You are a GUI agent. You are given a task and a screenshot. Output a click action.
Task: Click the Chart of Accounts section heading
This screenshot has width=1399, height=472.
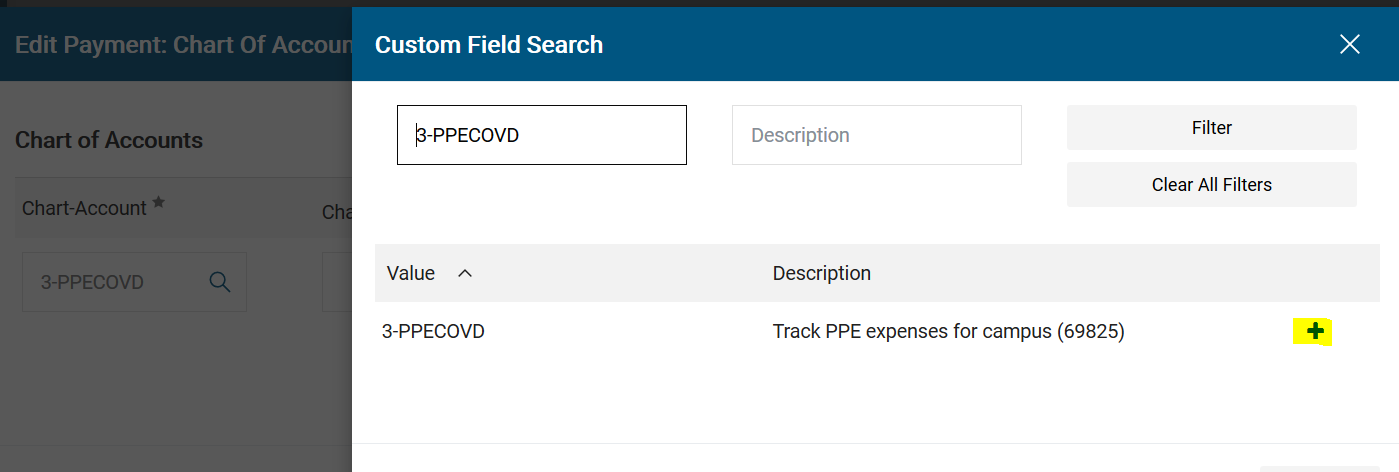coord(109,140)
